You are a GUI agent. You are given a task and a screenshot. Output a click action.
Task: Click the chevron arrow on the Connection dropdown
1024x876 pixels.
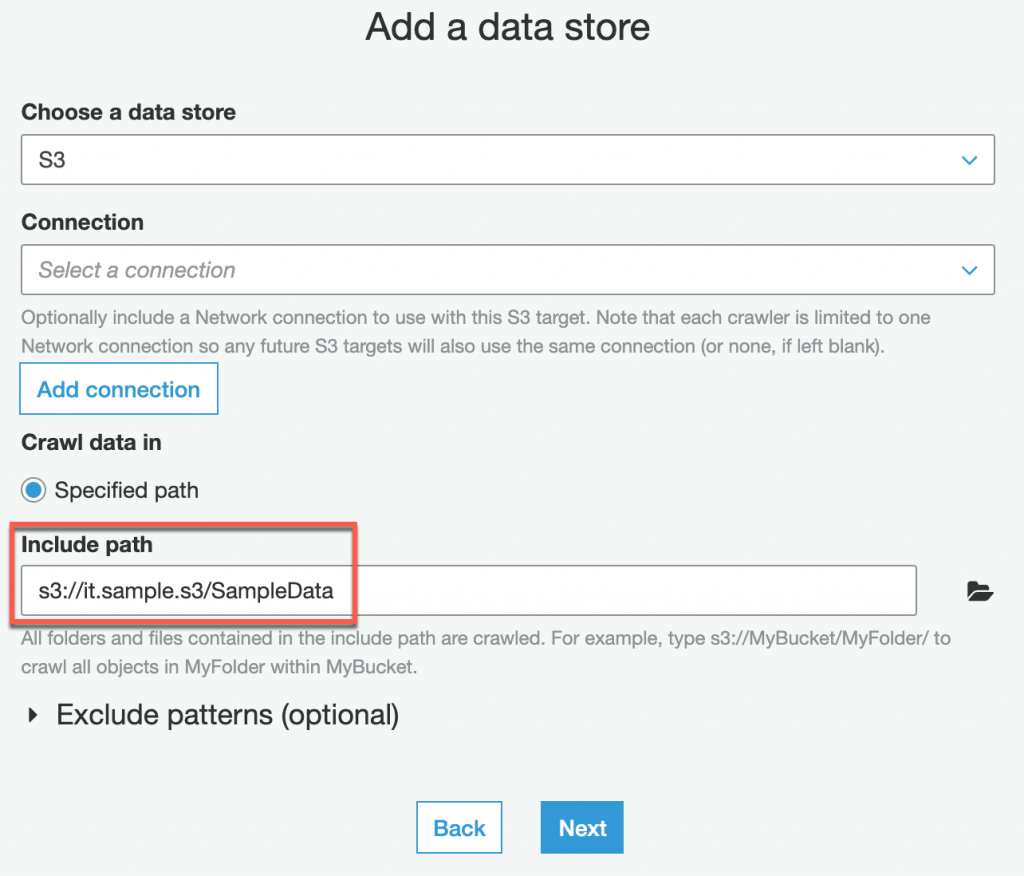pyautogui.click(x=968, y=270)
